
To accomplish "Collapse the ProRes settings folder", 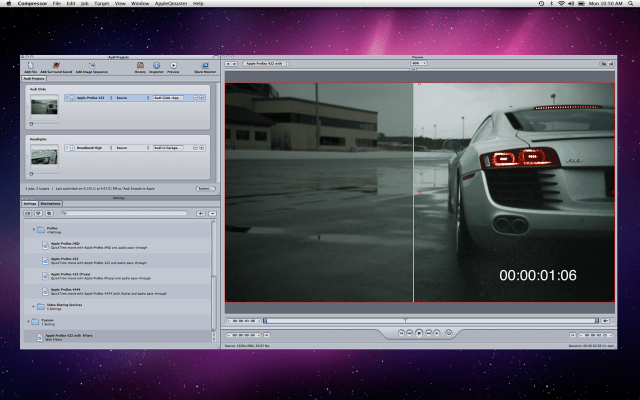I will (32, 229).
